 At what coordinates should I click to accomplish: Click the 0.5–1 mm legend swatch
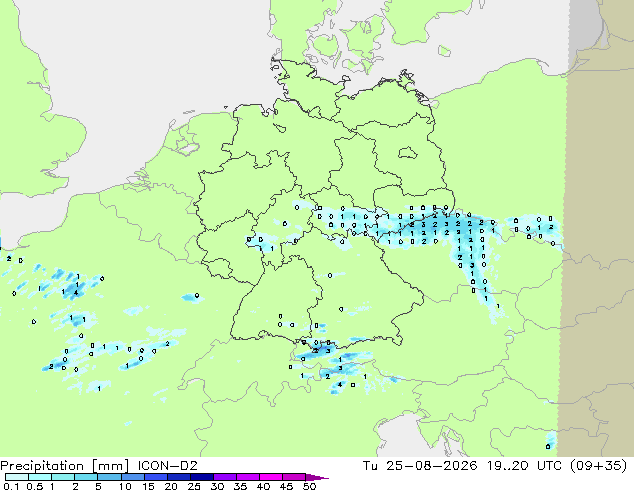pyautogui.click(x=40, y=477)
